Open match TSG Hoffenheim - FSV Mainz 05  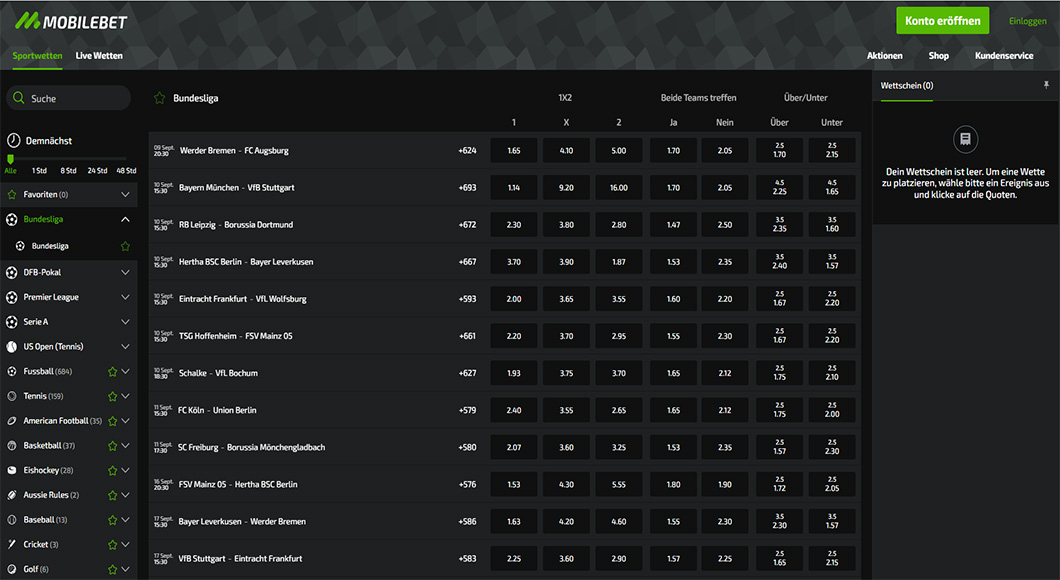click(x=235, y=336)
